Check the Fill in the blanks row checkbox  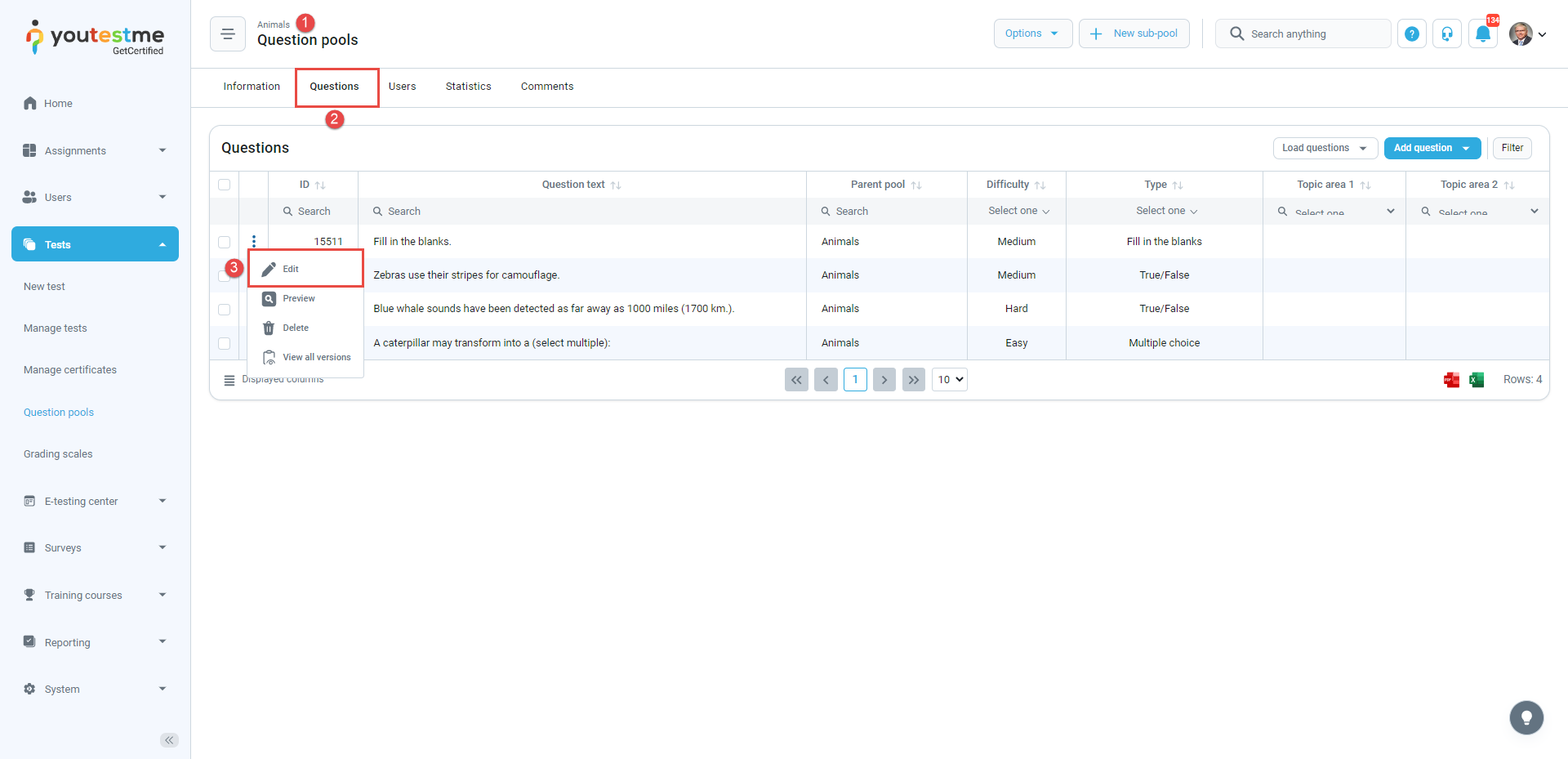point(225,242)
